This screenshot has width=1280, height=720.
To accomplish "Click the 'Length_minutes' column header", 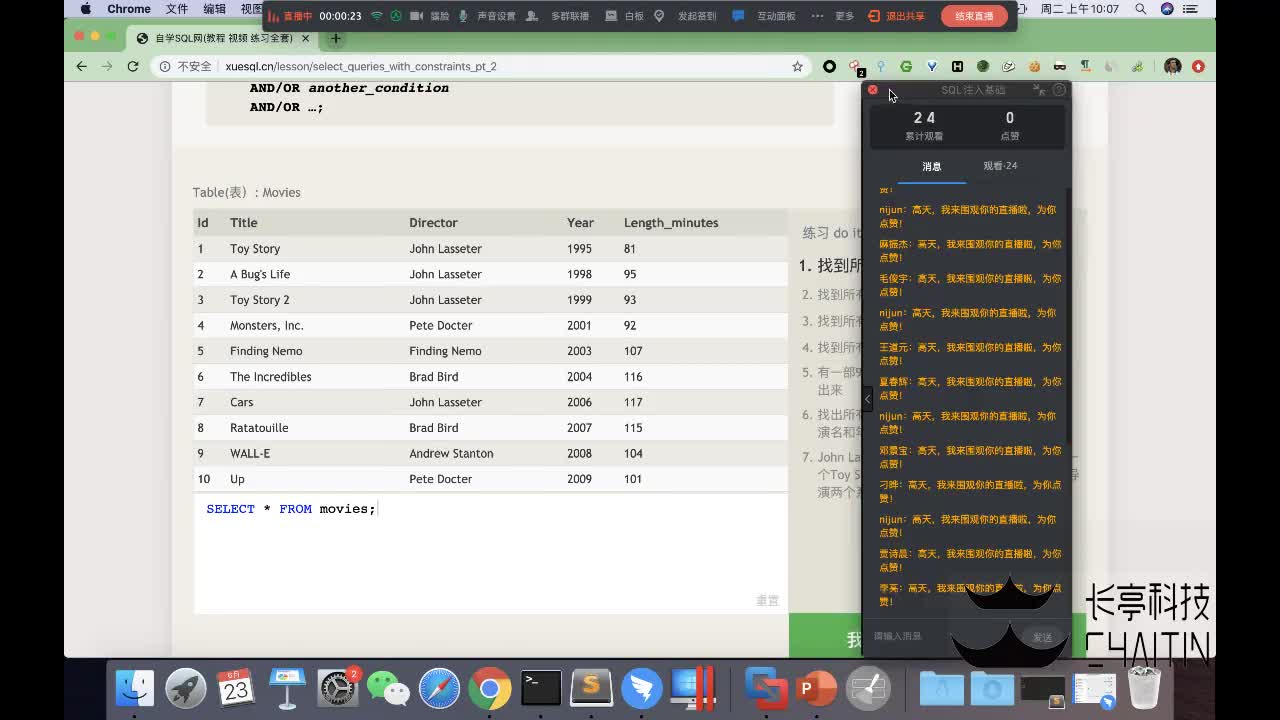I will [671, 223].
